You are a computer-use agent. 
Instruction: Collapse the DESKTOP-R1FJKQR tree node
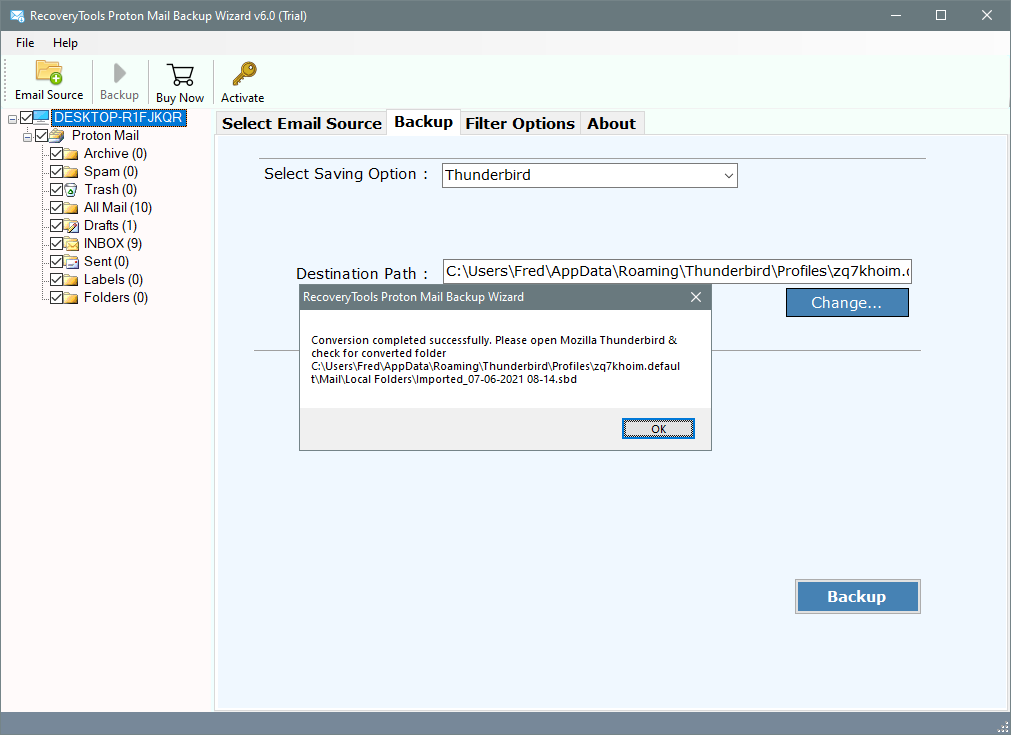(x=12, y=119)
